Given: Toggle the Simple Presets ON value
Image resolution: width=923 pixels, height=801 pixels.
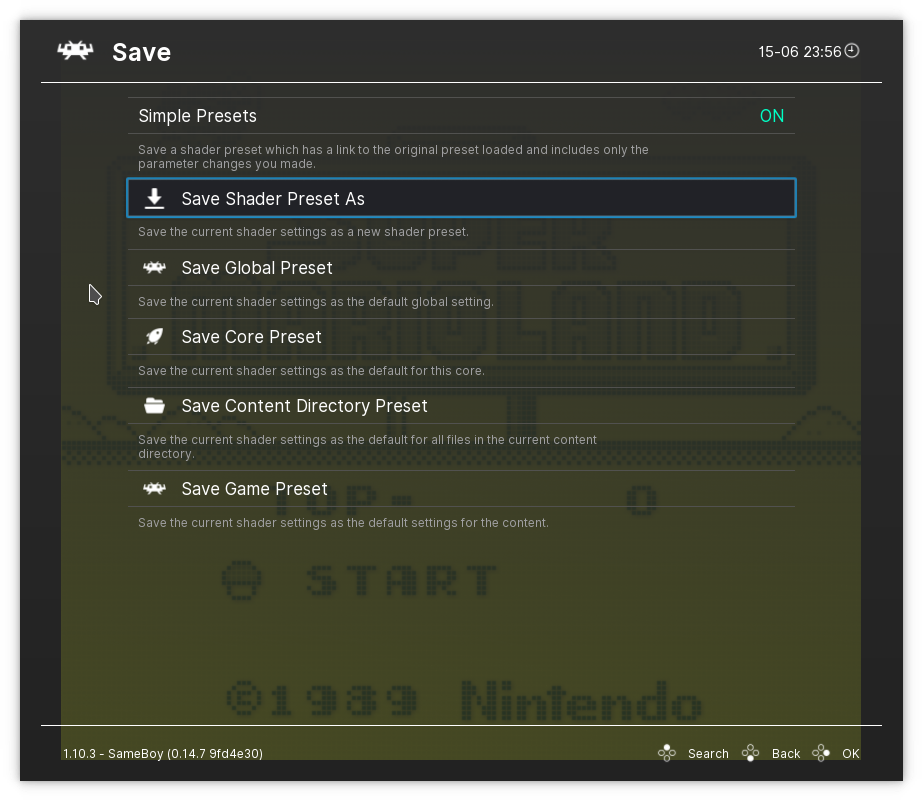Looking at the screenshot, I should (x=771, y=116).
